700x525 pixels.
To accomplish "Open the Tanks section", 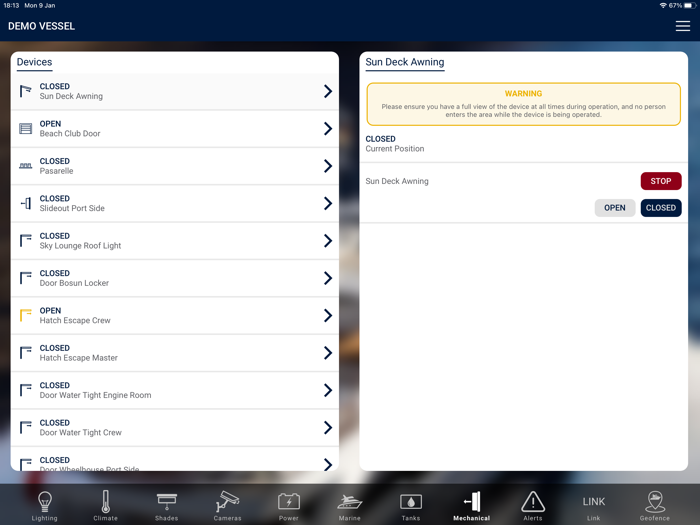I will tap(411, 505).
